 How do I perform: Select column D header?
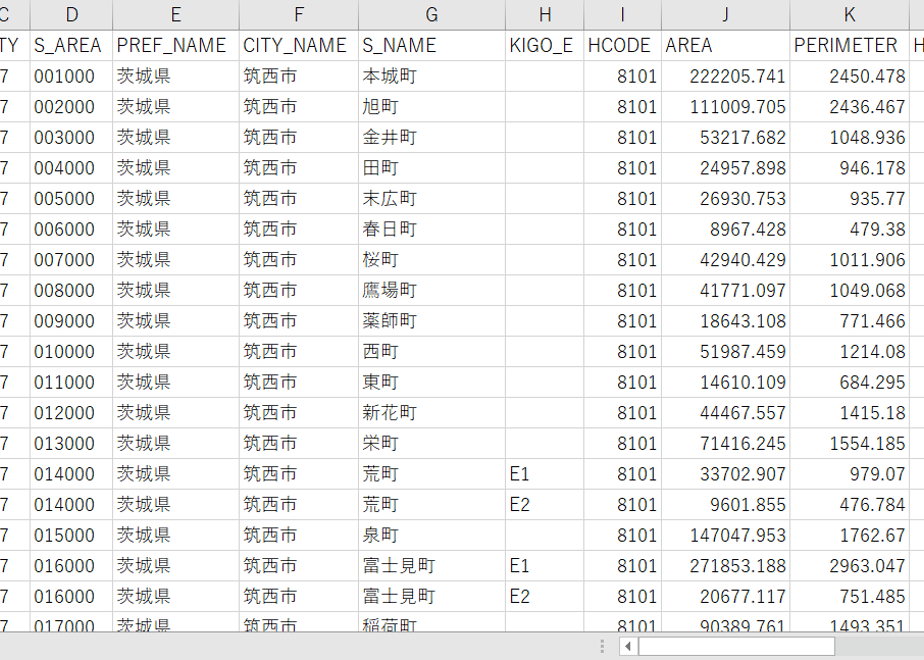coord(71,15)
